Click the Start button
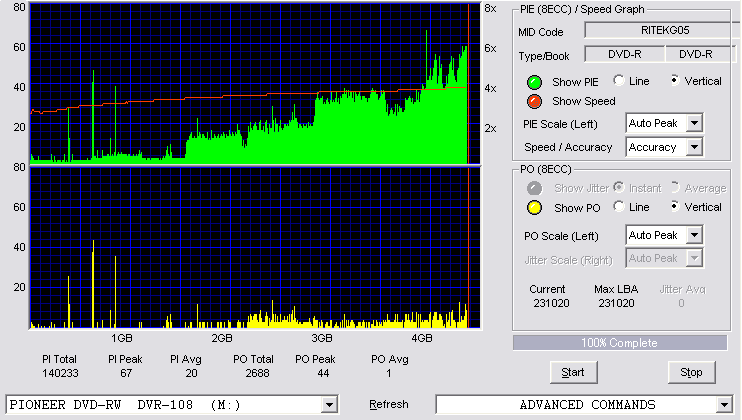 (x=573, y=373)
